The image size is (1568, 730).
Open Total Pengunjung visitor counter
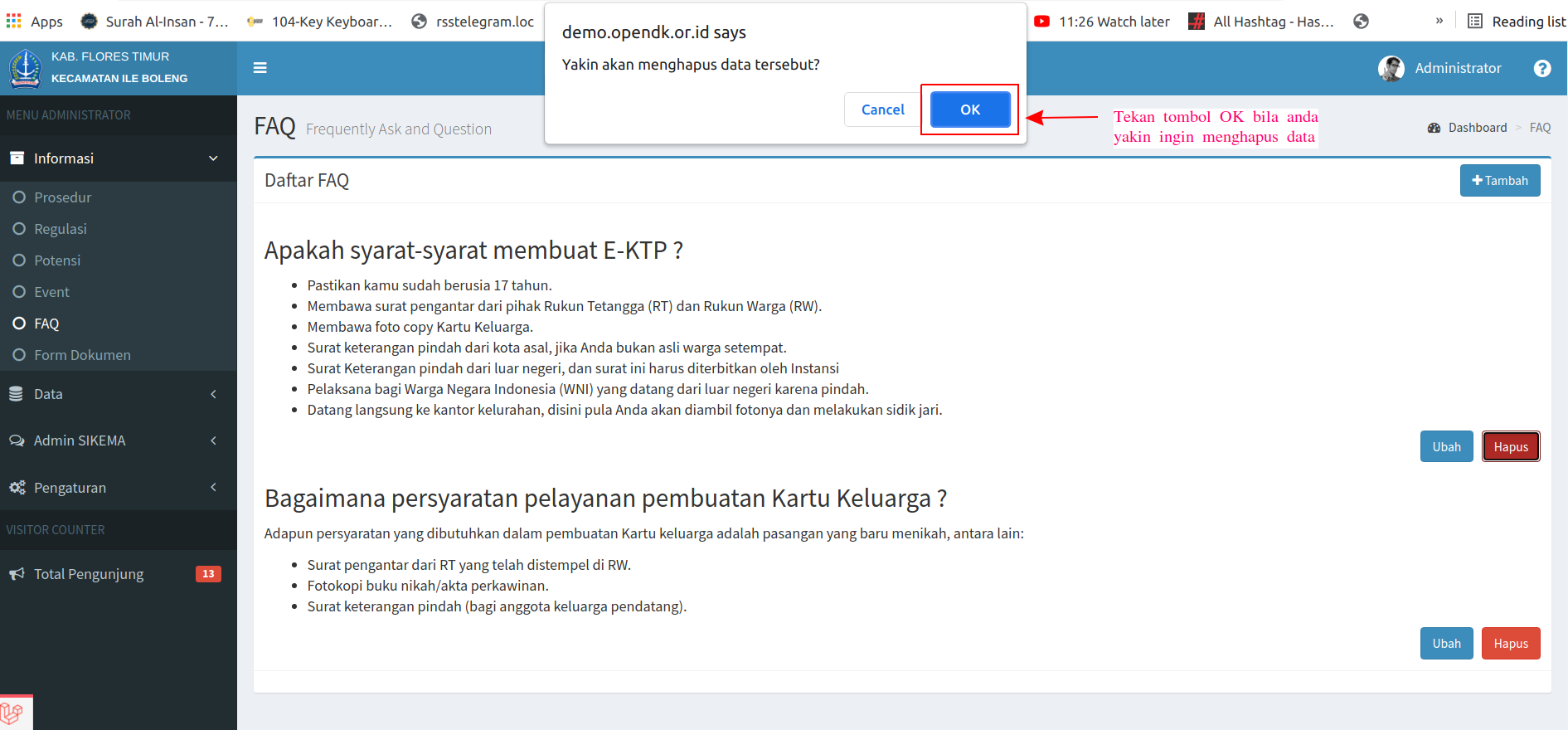119,574
